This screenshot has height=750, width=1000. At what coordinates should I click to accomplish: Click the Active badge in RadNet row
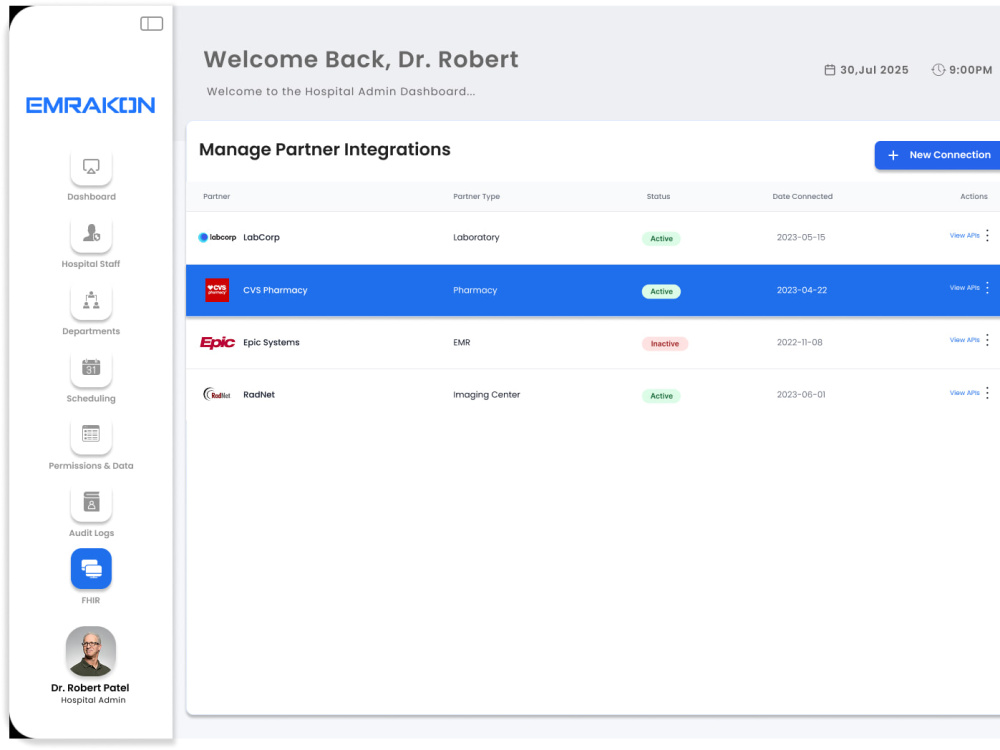[x=661, y=396]
